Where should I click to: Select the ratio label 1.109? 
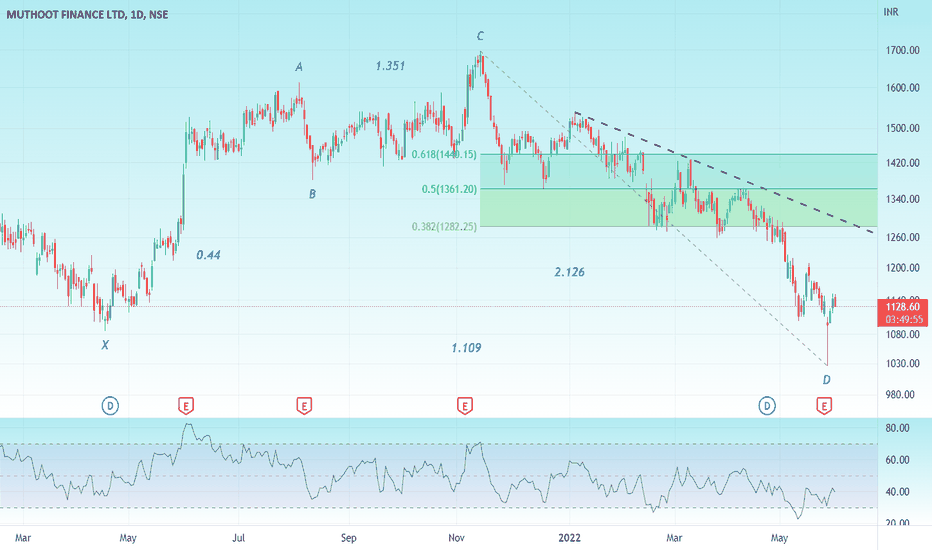pyautogui.click(x=466, y=348)
